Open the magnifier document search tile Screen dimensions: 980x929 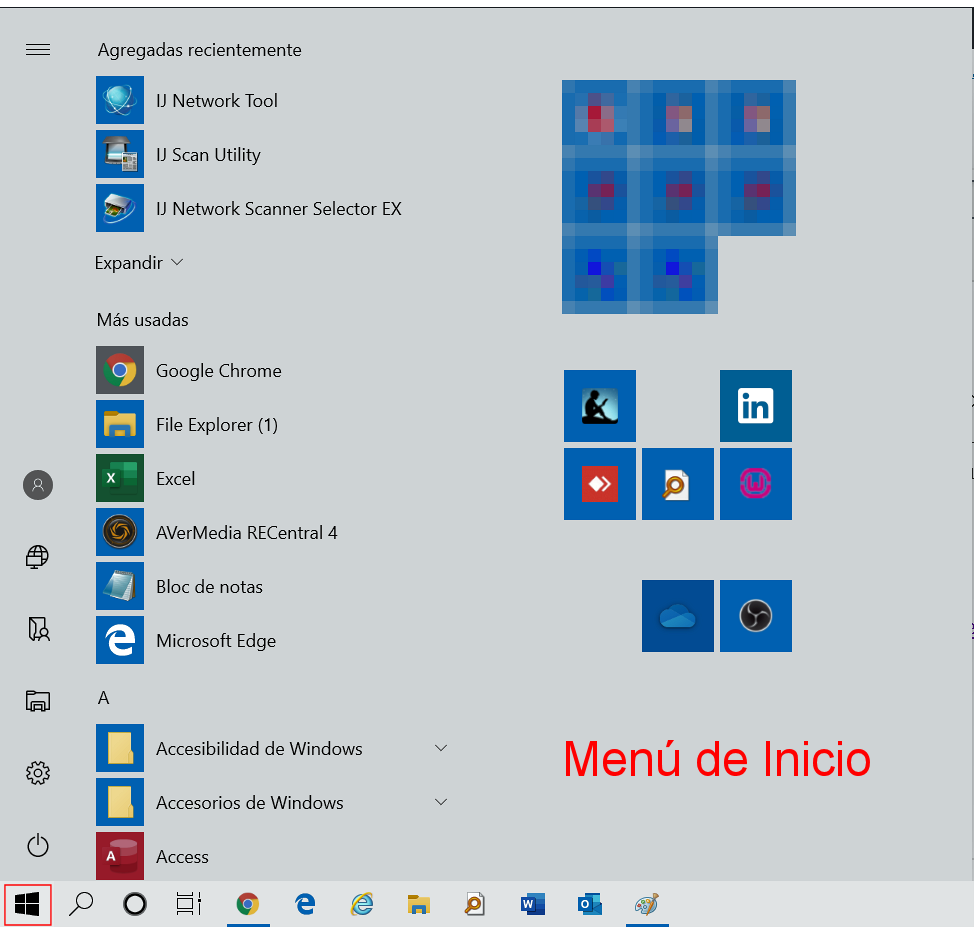point(678,484)
